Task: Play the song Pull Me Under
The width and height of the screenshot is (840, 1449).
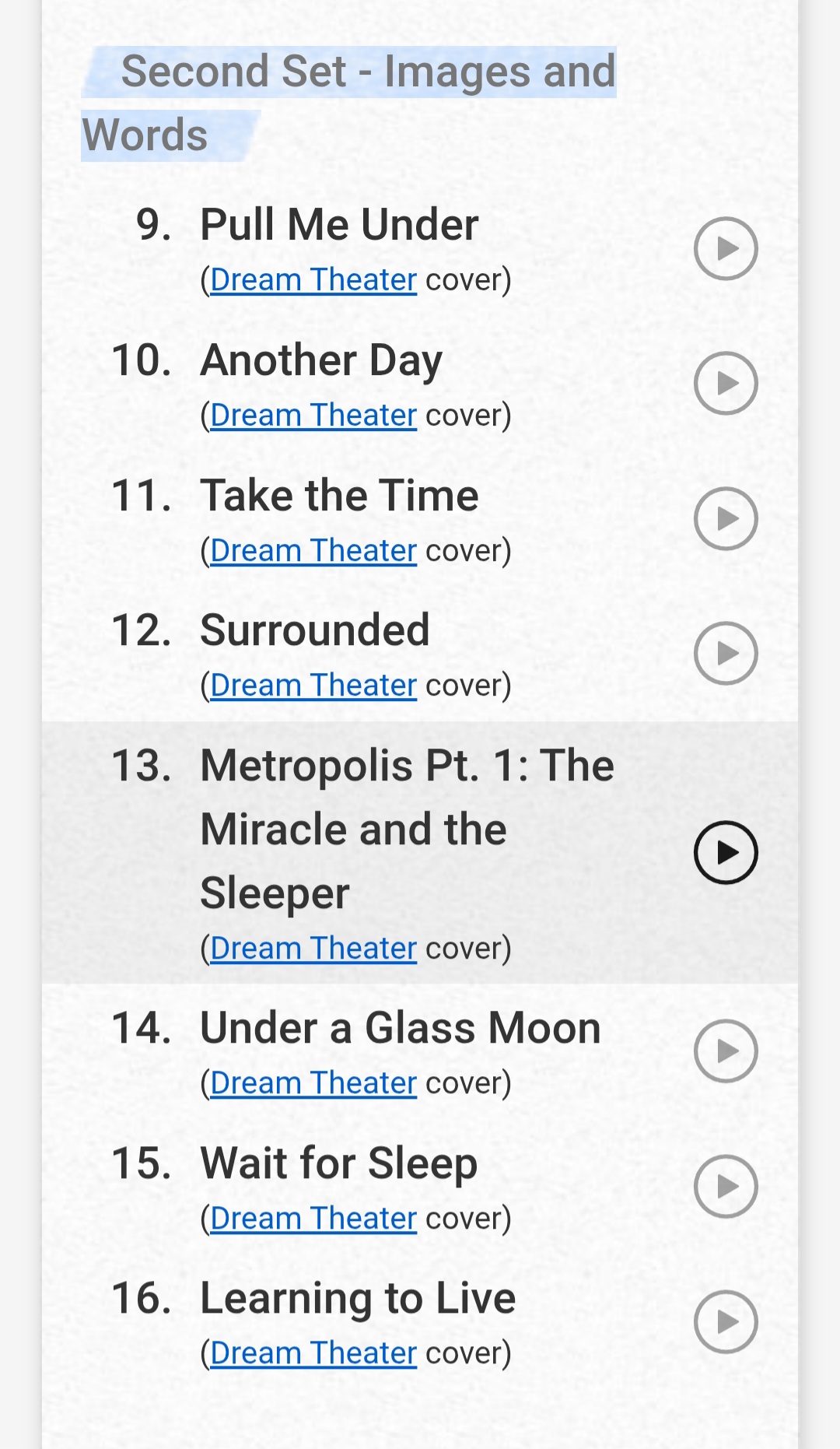Action: click(726, 248)
